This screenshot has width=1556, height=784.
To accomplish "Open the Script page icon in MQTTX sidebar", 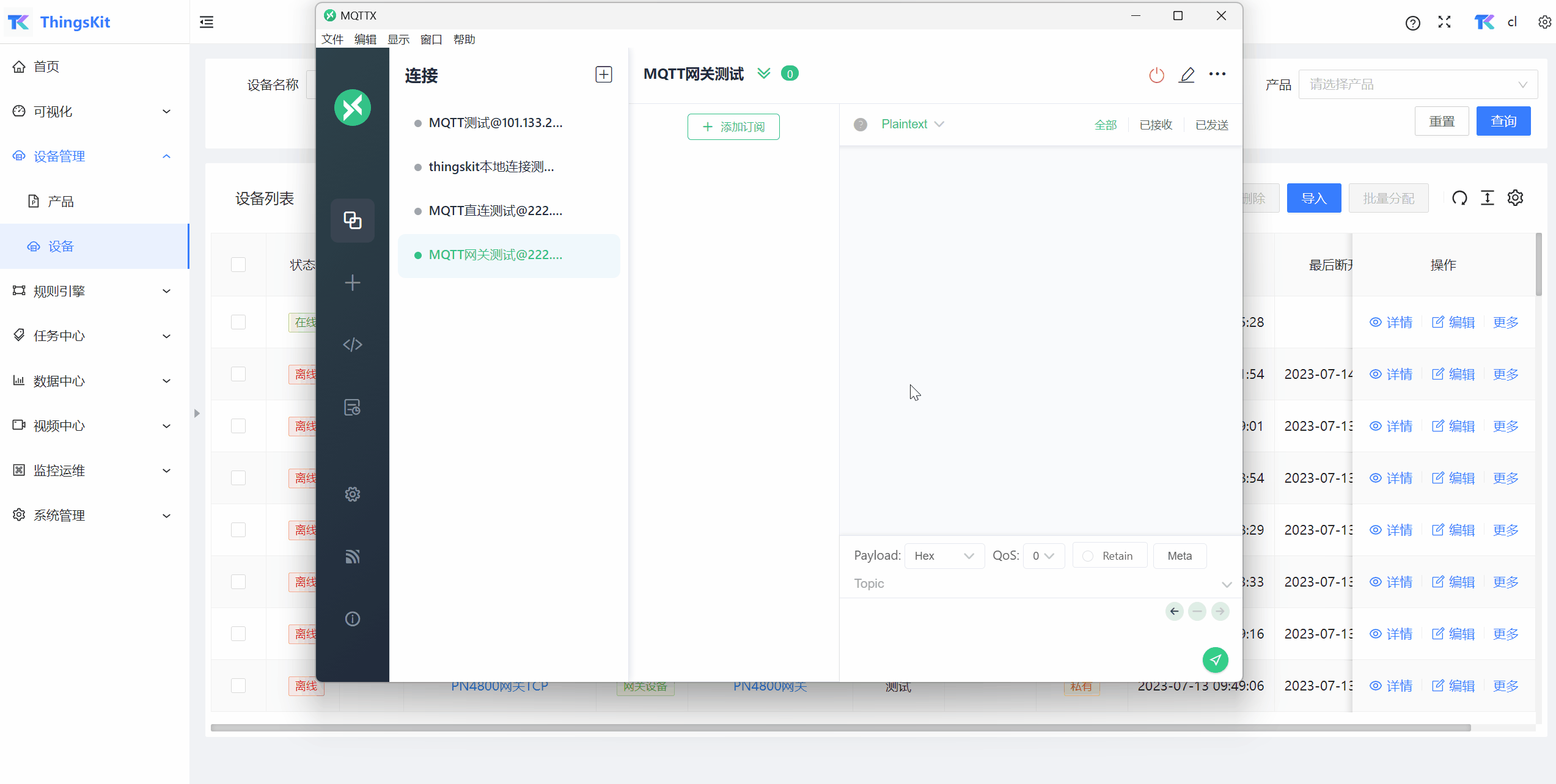I will click(352, 345).
